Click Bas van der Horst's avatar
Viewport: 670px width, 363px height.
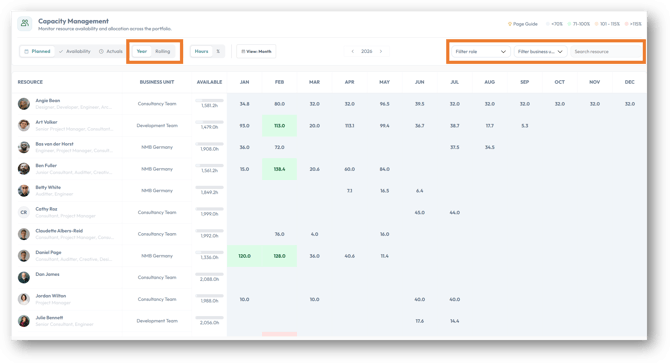point(24,147)
